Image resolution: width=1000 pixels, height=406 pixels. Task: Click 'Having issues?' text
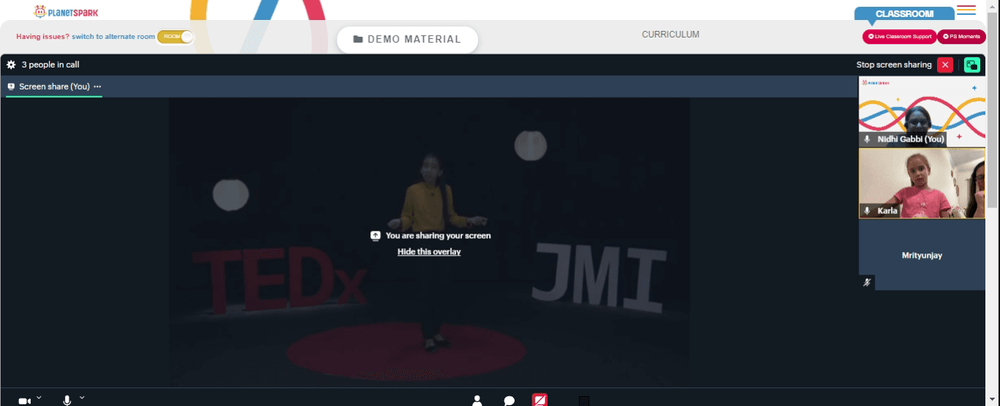tap(43, 37)
